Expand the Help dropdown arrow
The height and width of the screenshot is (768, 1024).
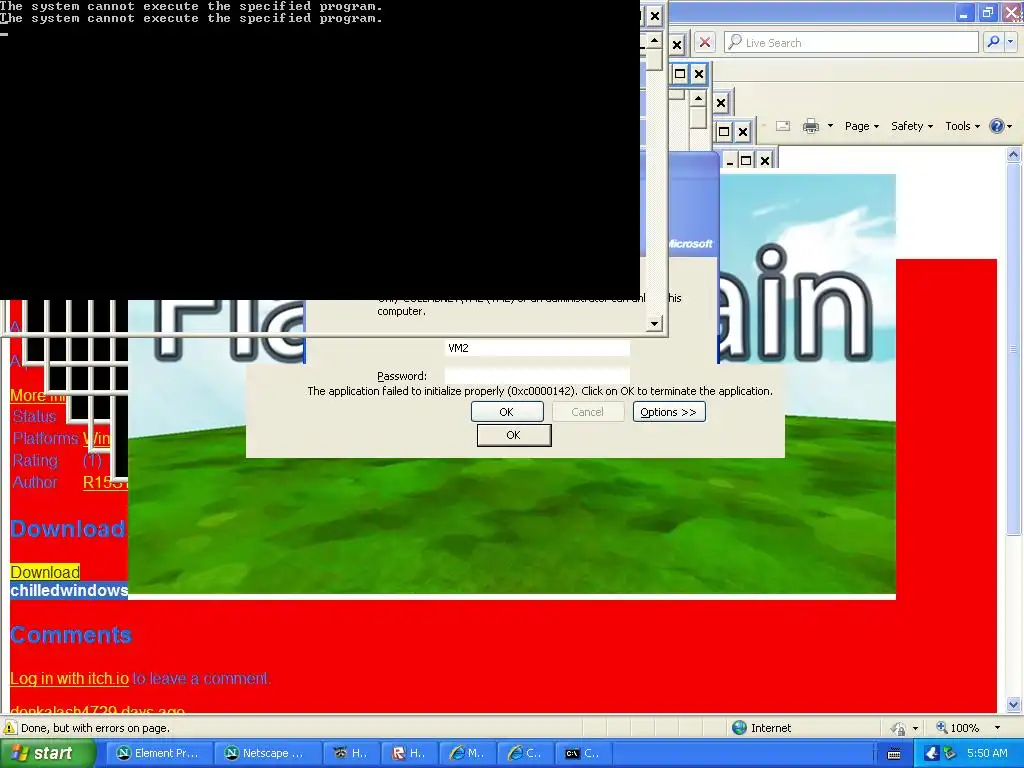pos(1010,126)
